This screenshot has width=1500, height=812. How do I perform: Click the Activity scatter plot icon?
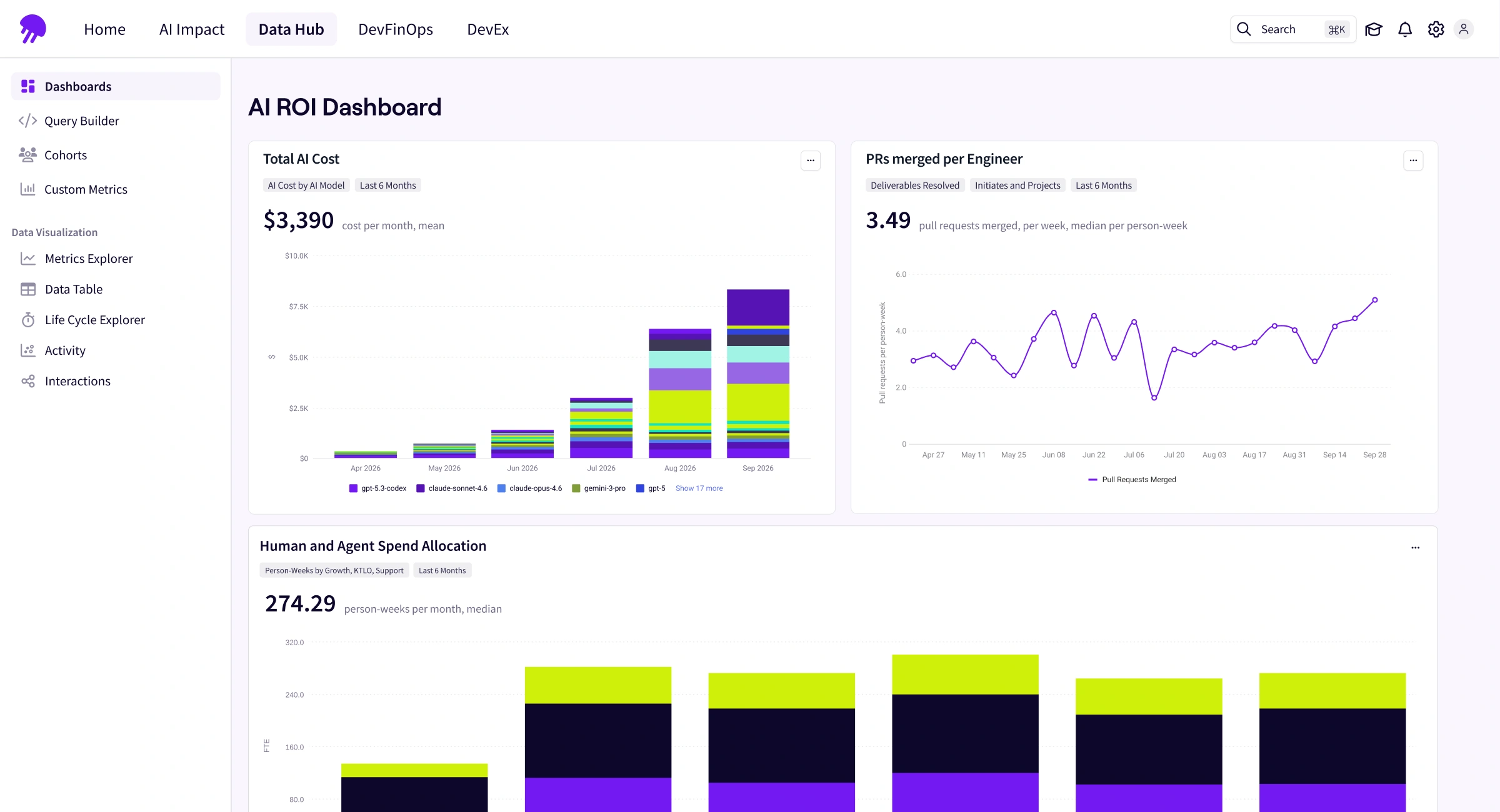pos(28,350)
